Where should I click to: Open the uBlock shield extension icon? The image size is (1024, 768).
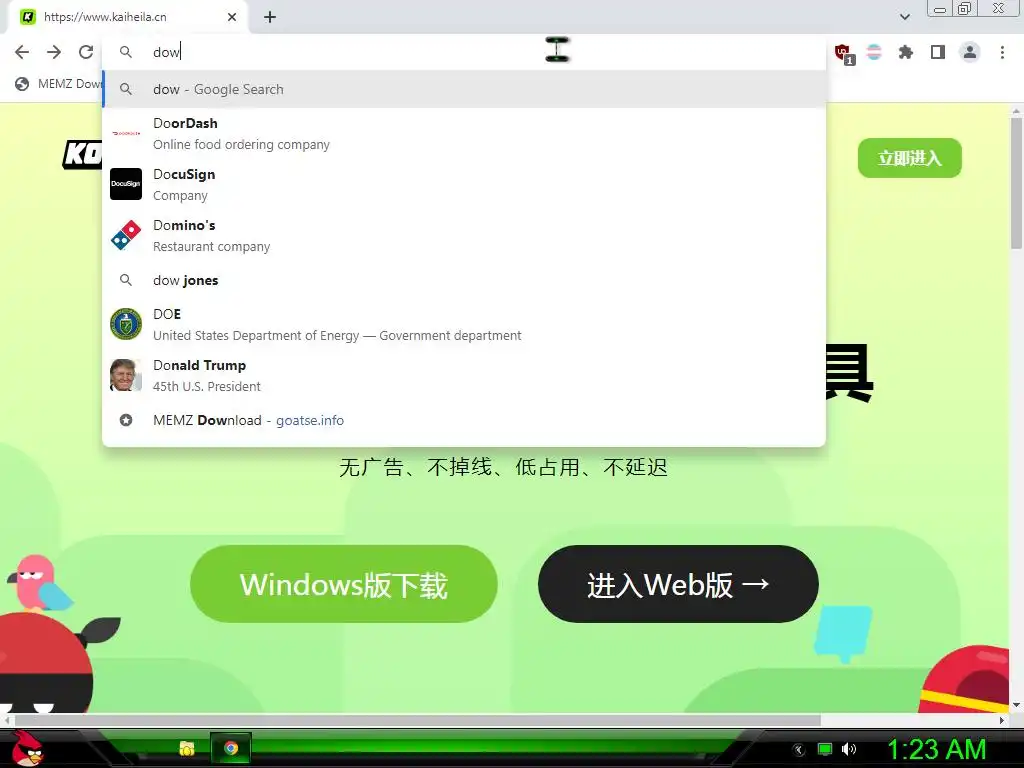[843, 53]
